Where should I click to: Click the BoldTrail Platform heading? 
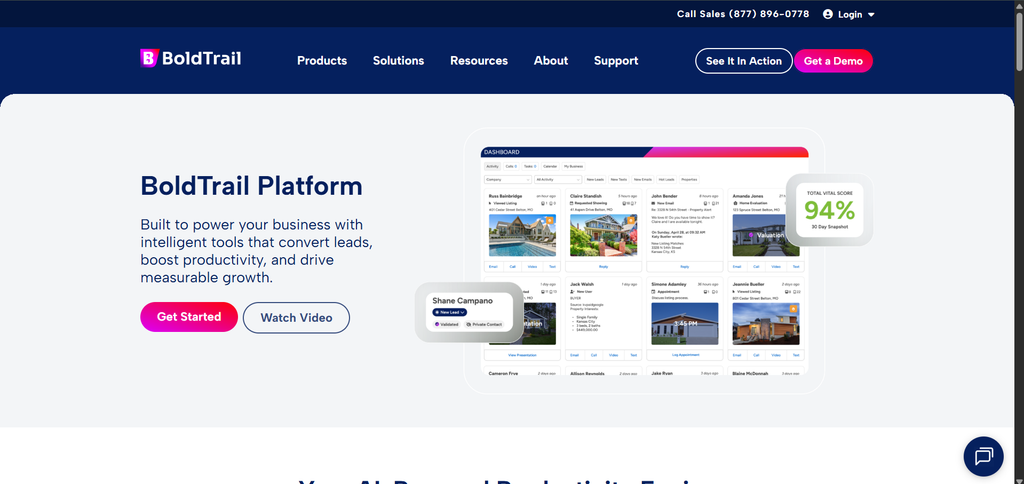(251, 186)
